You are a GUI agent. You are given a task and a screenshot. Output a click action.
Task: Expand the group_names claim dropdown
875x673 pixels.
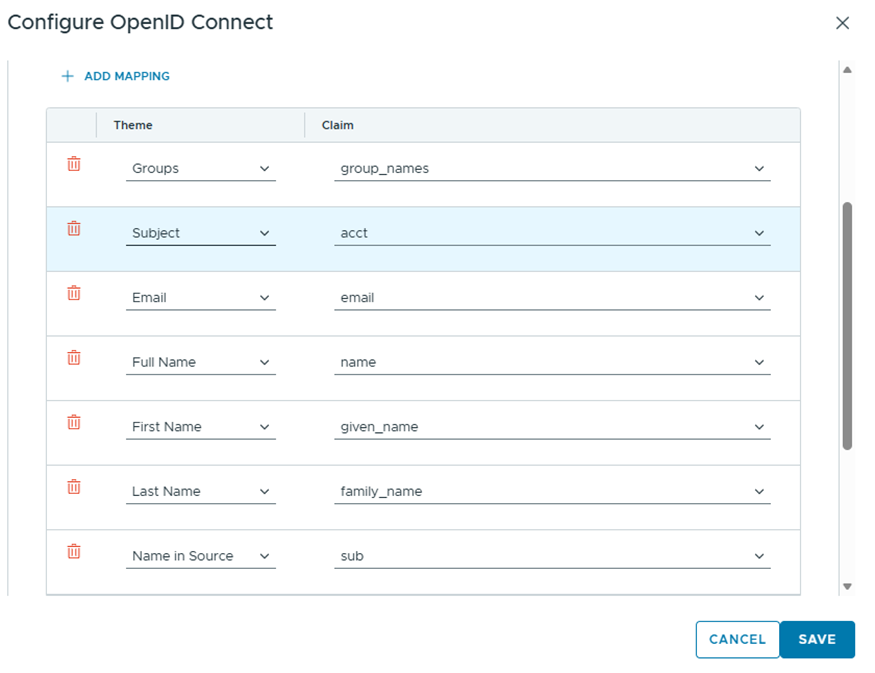point(552,169)
